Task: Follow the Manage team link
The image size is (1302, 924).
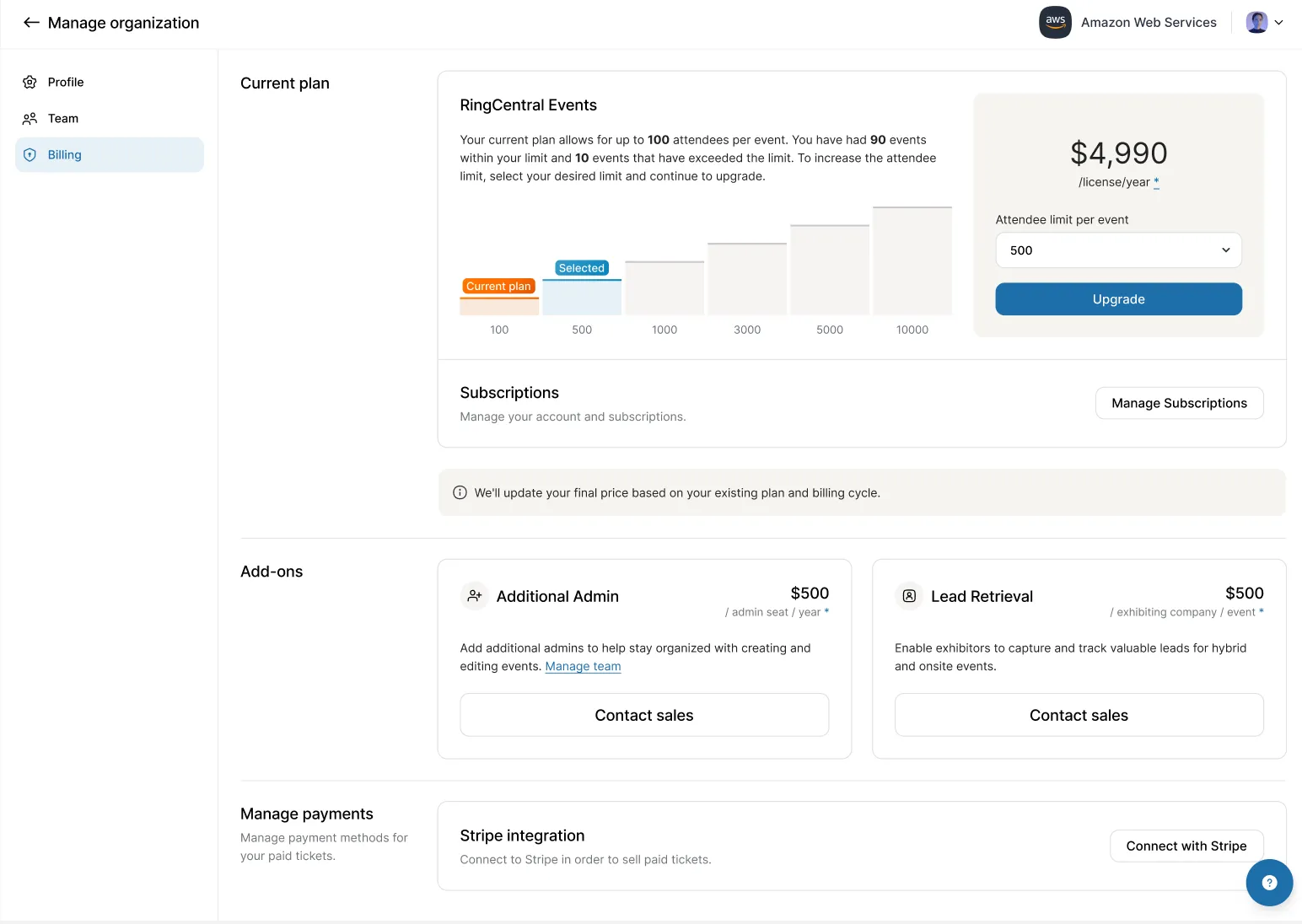Action: pyautogui.click(x=583, y=667)
